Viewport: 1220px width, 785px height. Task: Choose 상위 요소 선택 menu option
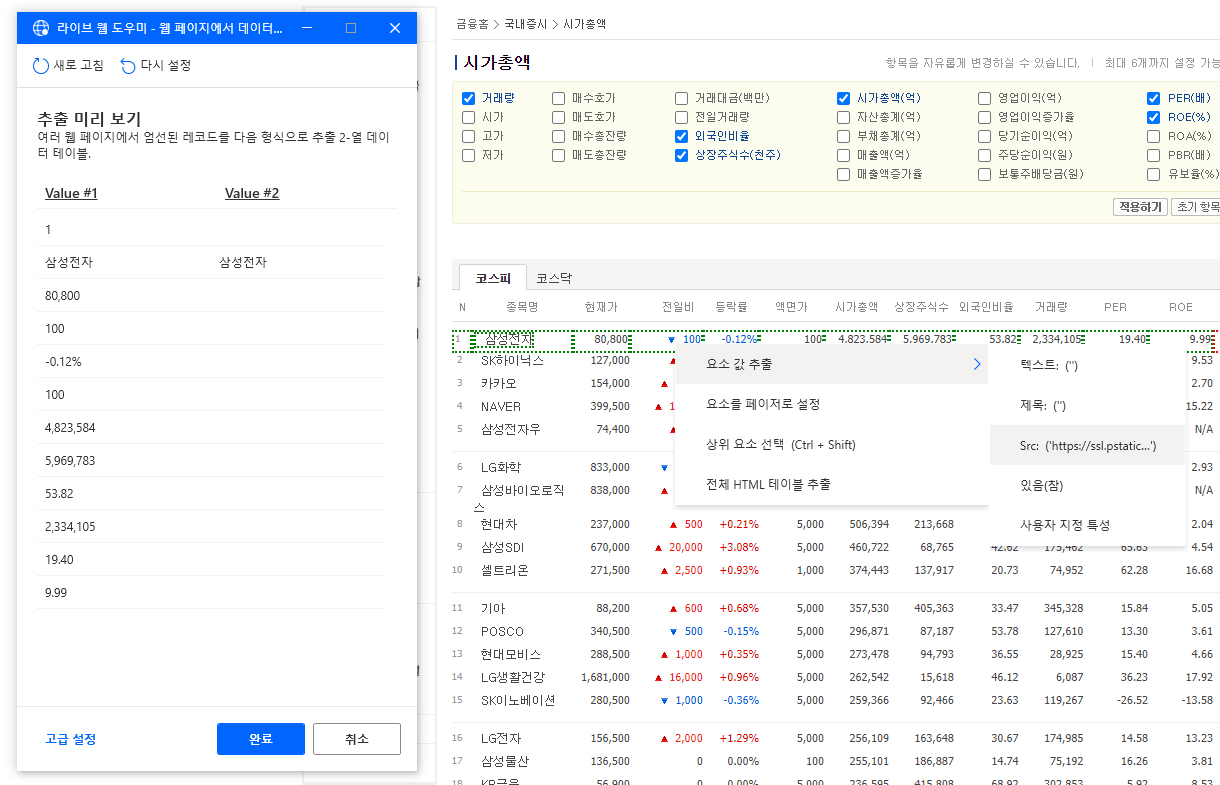[831, 445]
